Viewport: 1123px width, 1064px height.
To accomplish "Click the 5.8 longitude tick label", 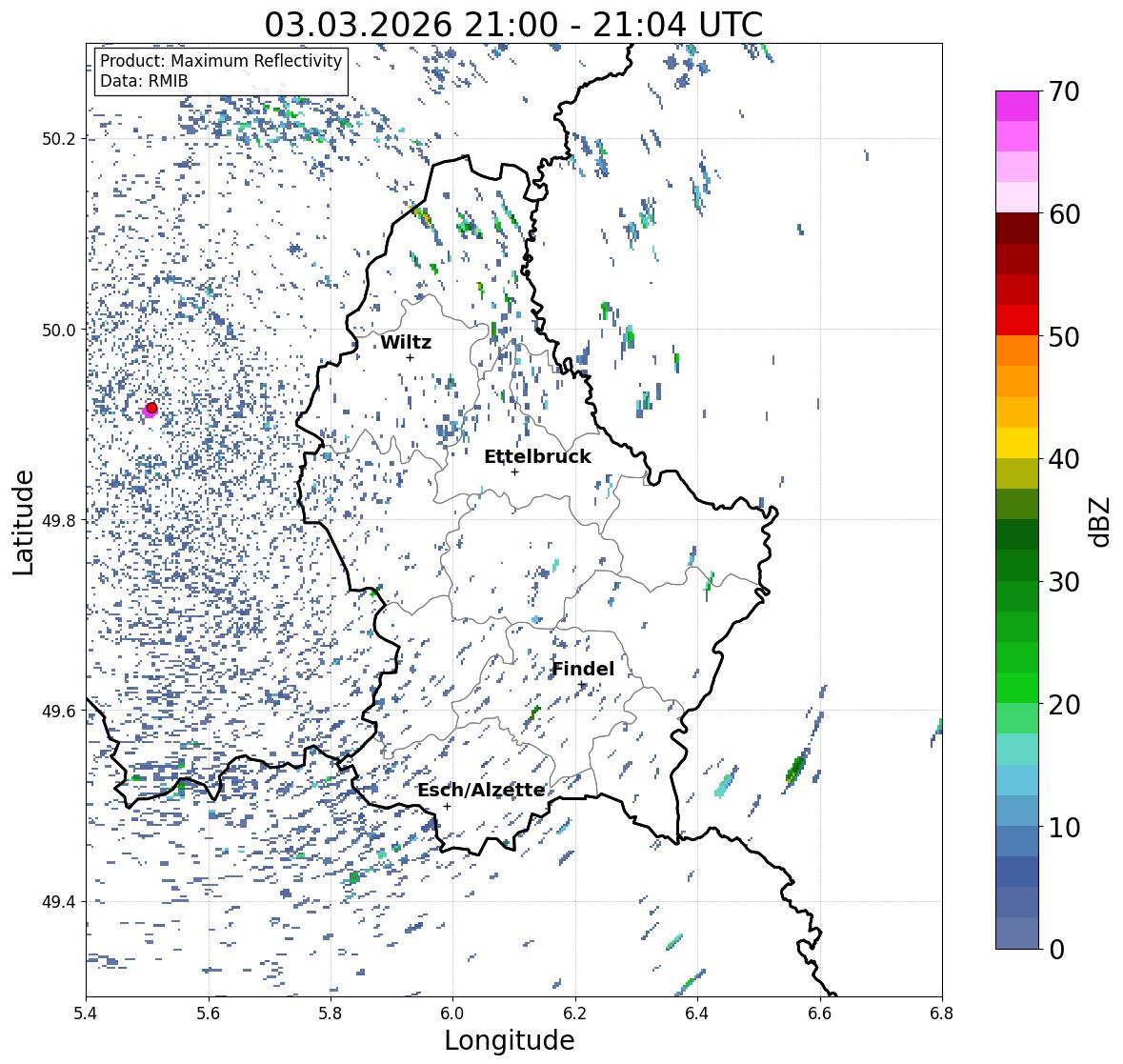I will (x=331, y=1013).
